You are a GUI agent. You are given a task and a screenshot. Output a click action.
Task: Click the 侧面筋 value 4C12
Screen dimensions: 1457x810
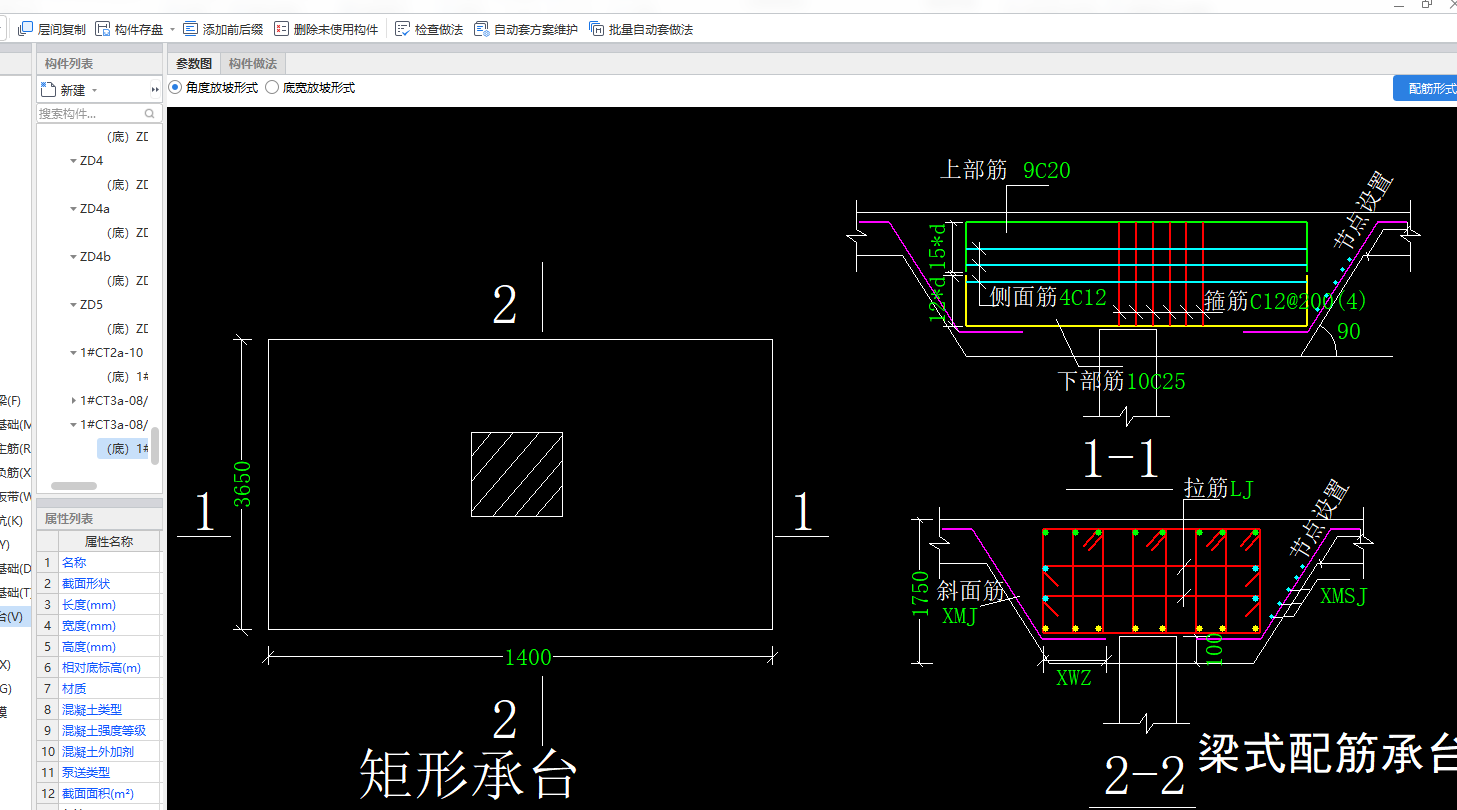pyautogui.click(x=1083, y=297)
